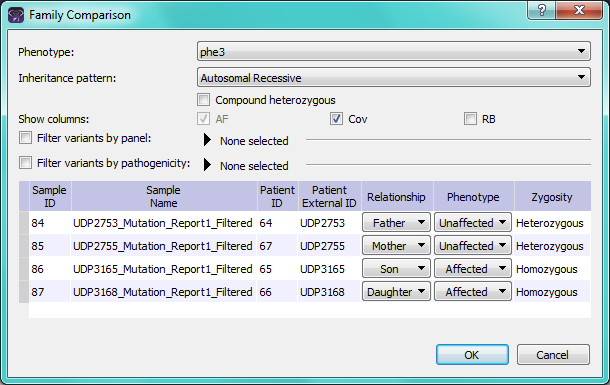Expand the panel filter disclosure triangle
610x385 pixels.
[x=207, y=140]
